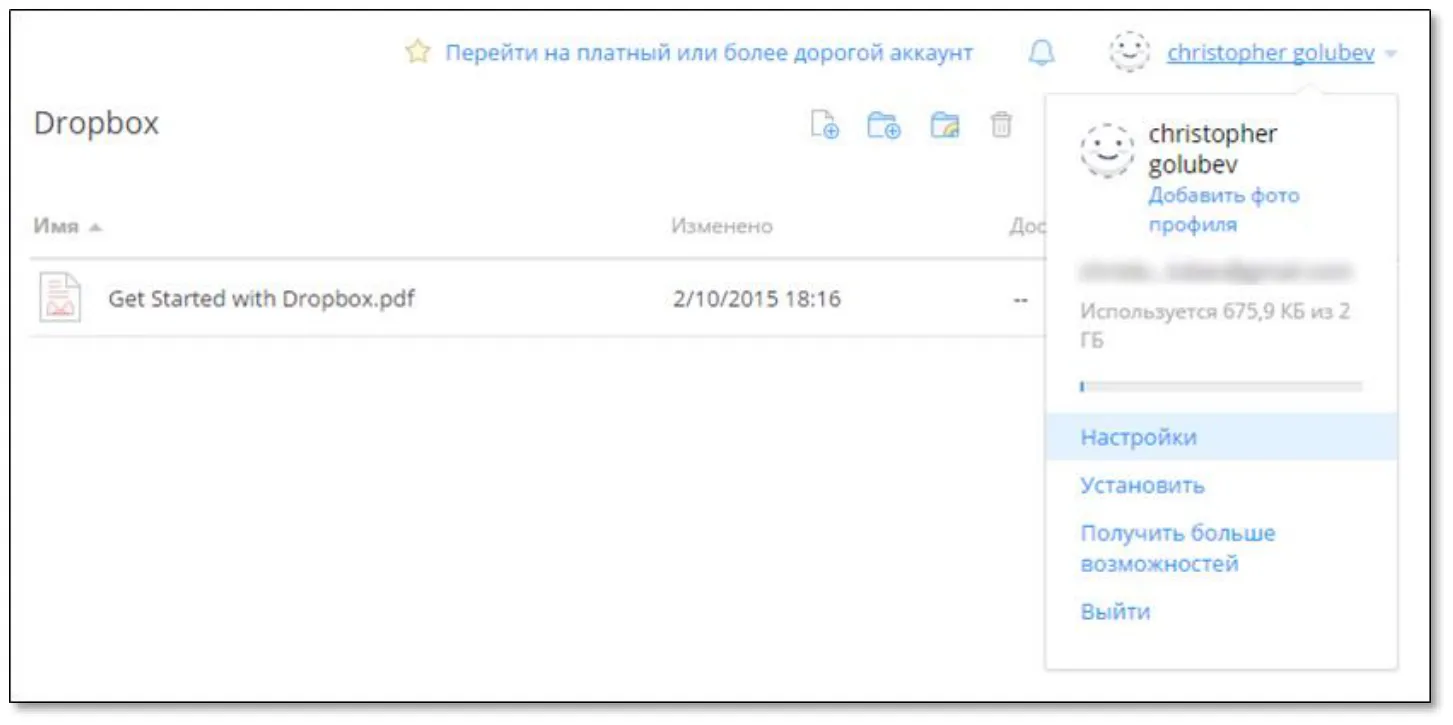Choose Получить больше возможностей menu entry
Screen dimensions: 1453x725
1177,548
